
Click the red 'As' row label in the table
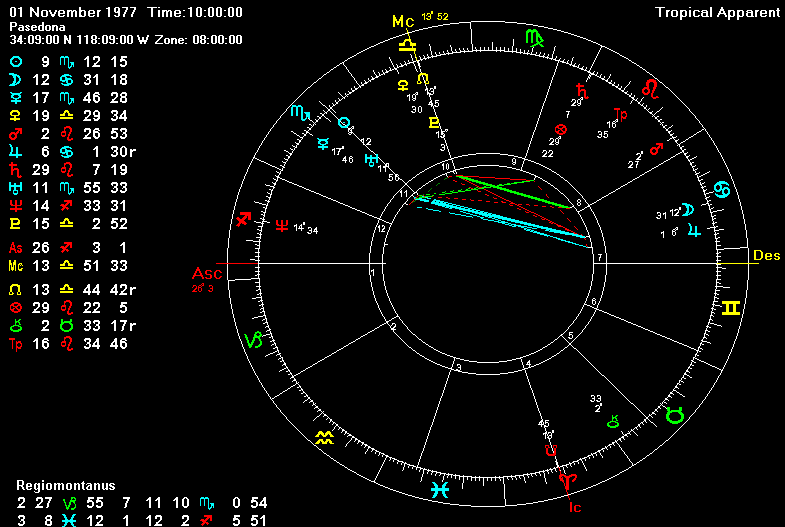(16, 248)
